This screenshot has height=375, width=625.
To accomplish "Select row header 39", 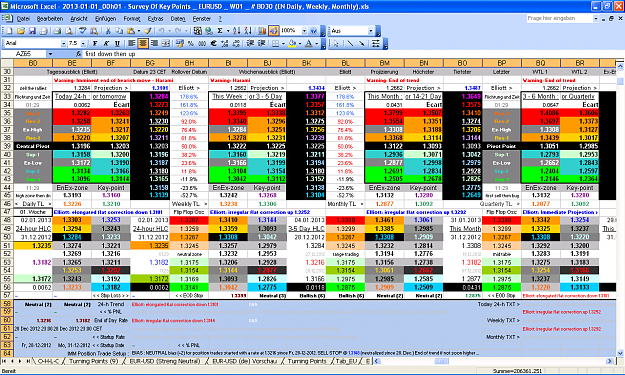I will pyautogui.click(x=7, y=146).
